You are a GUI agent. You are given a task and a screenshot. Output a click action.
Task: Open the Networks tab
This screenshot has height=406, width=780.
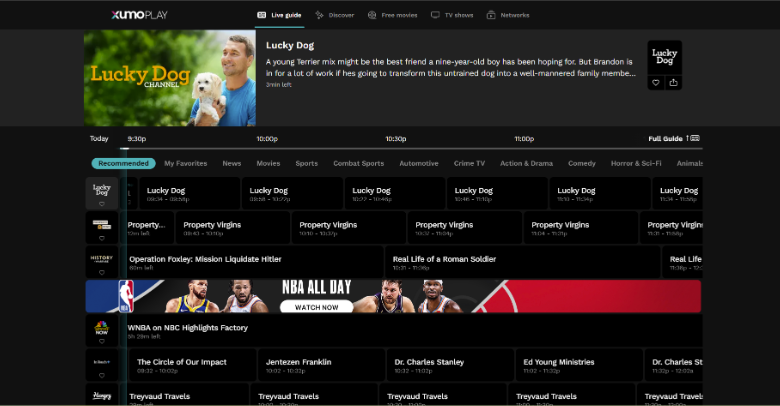coord(508,15)
